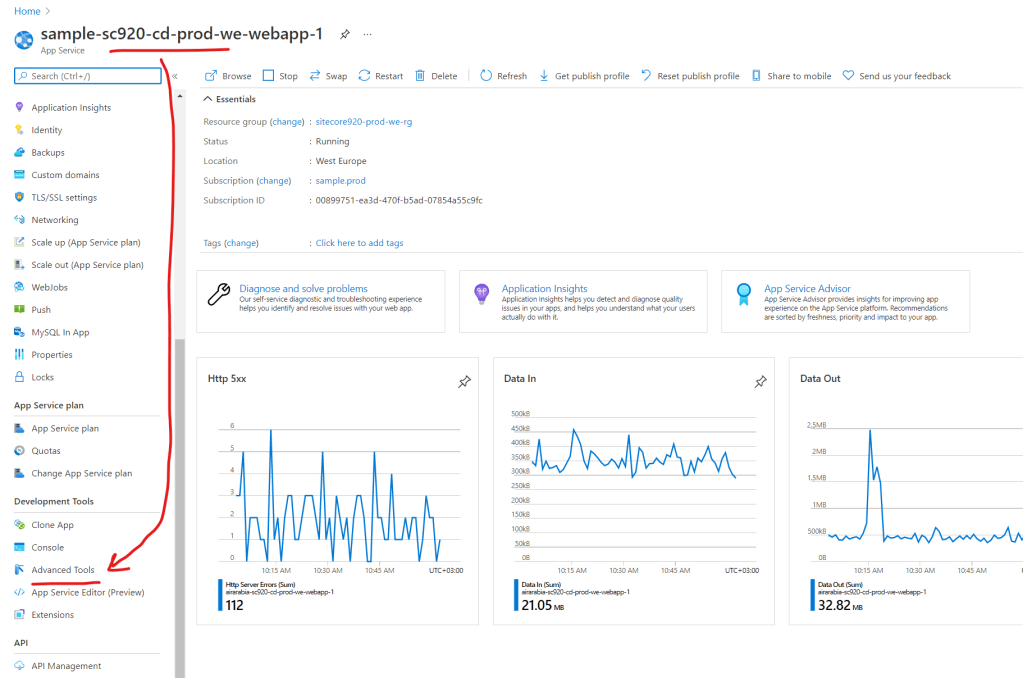Collapse the left sidebar menu
Image resolution: width=1023 pixels, height=678 pixels.
click(x=174, y=76)
